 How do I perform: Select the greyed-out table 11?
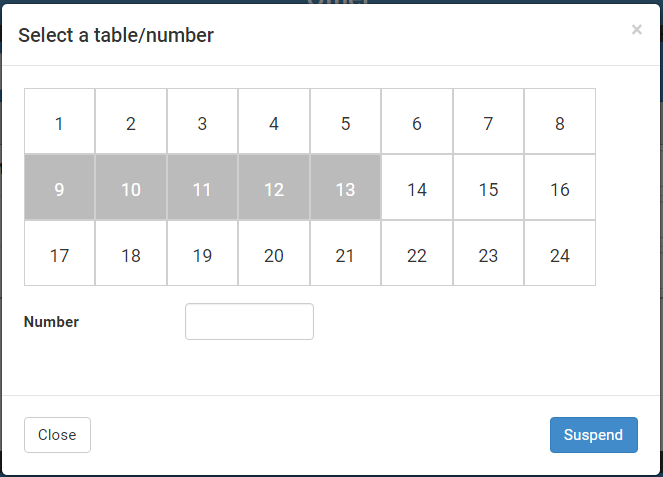click(x=202, y=189)
